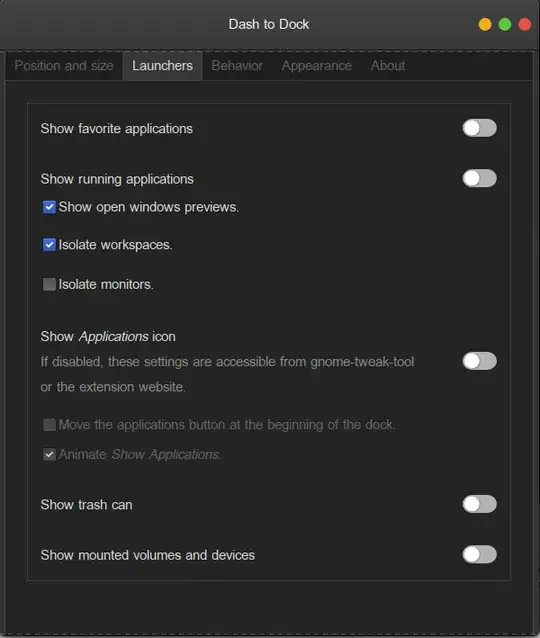Switch to the Position and size tab
Image resolution: width=540 pixels, height=638 pixels.
tap(64, 66)
